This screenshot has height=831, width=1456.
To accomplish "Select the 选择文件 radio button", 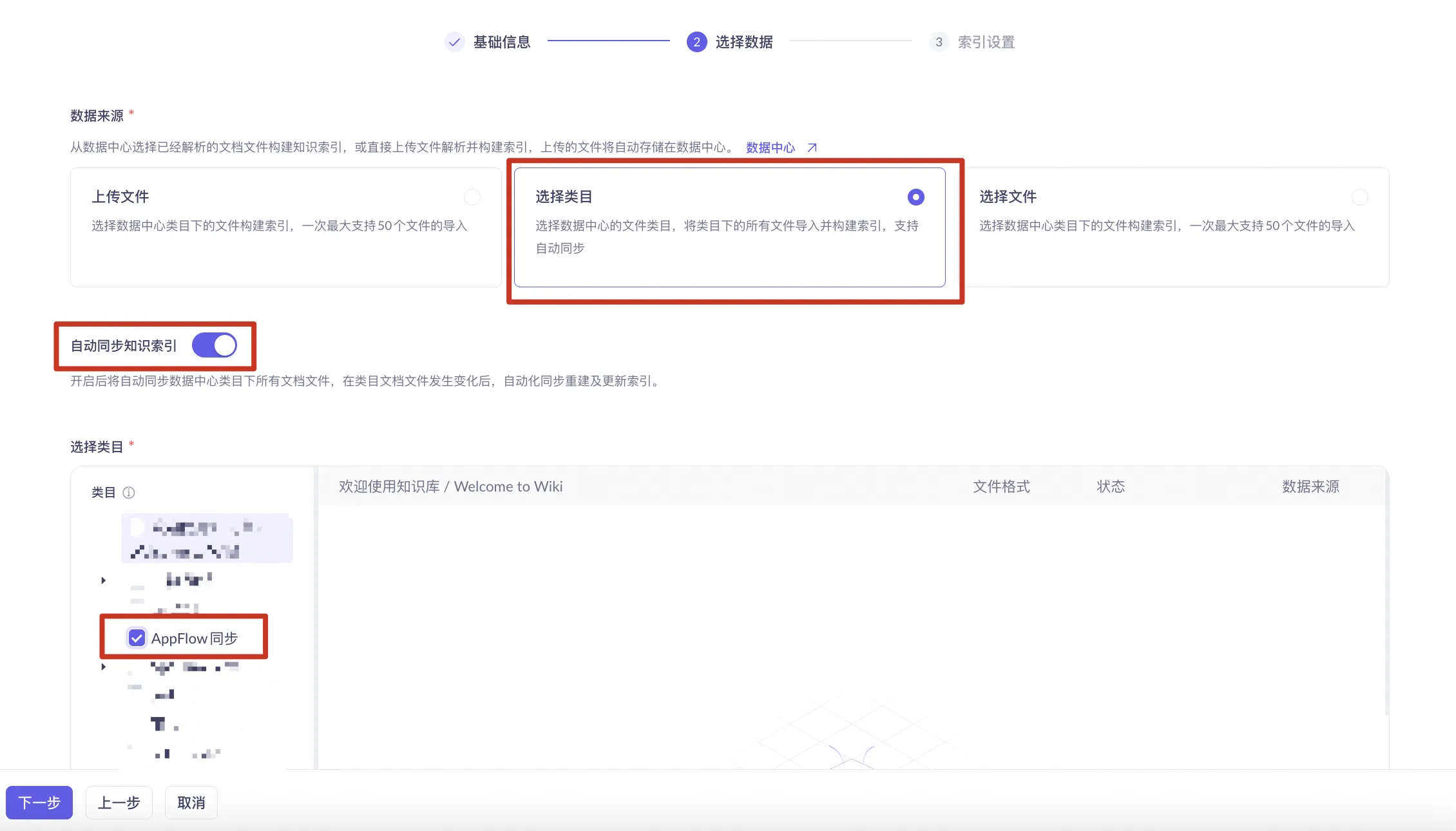I will coord(1359,196).
